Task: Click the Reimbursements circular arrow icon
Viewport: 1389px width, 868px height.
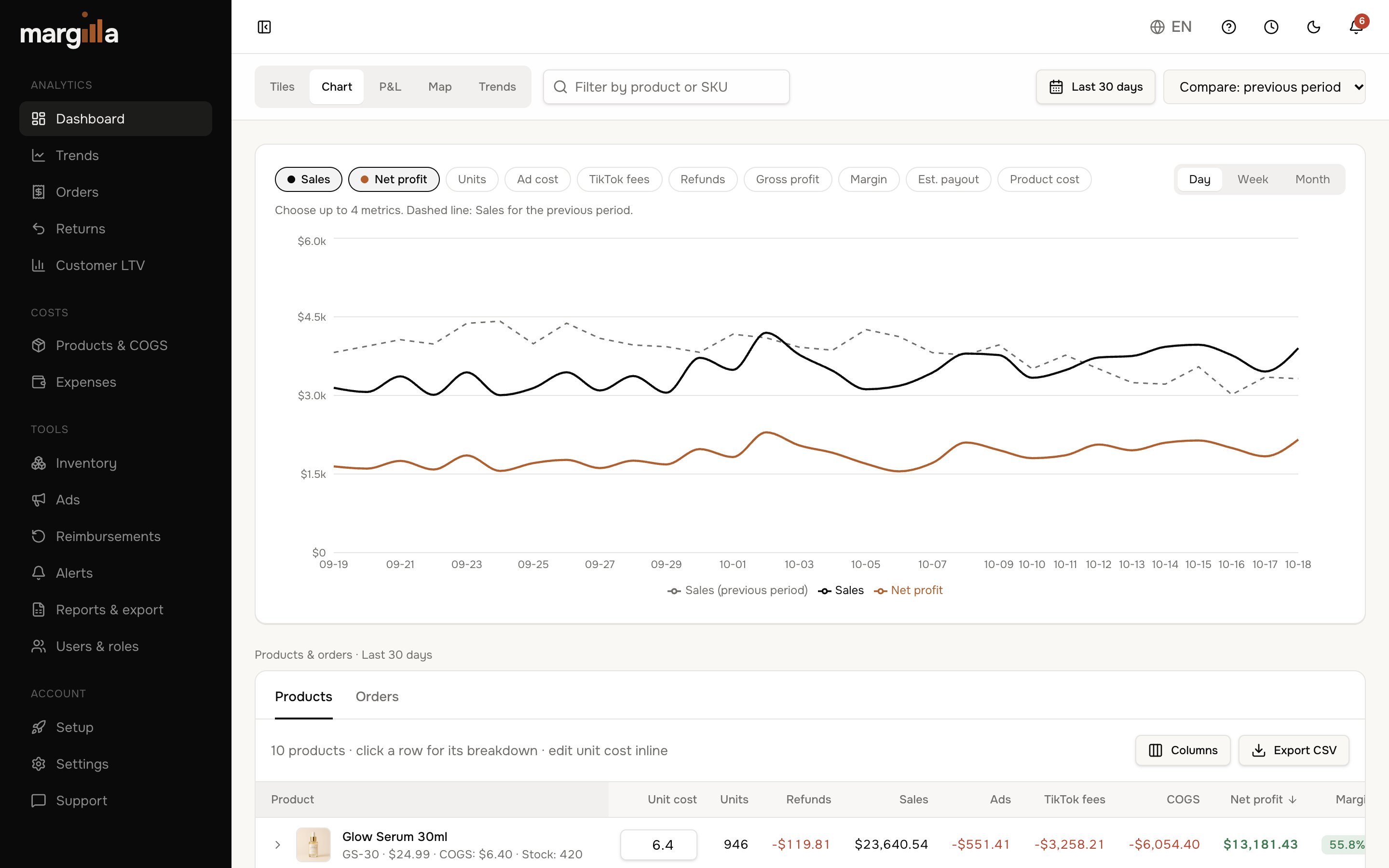Action: click(39, 536)
